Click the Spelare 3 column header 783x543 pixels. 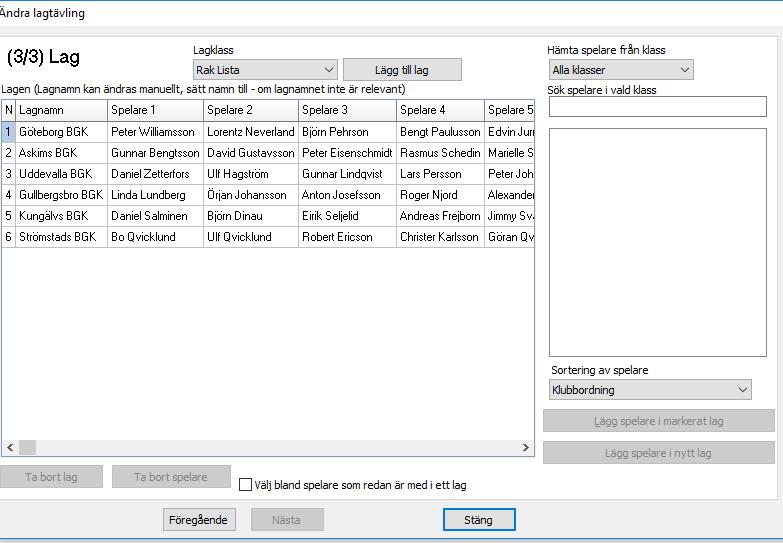[348, 110]
